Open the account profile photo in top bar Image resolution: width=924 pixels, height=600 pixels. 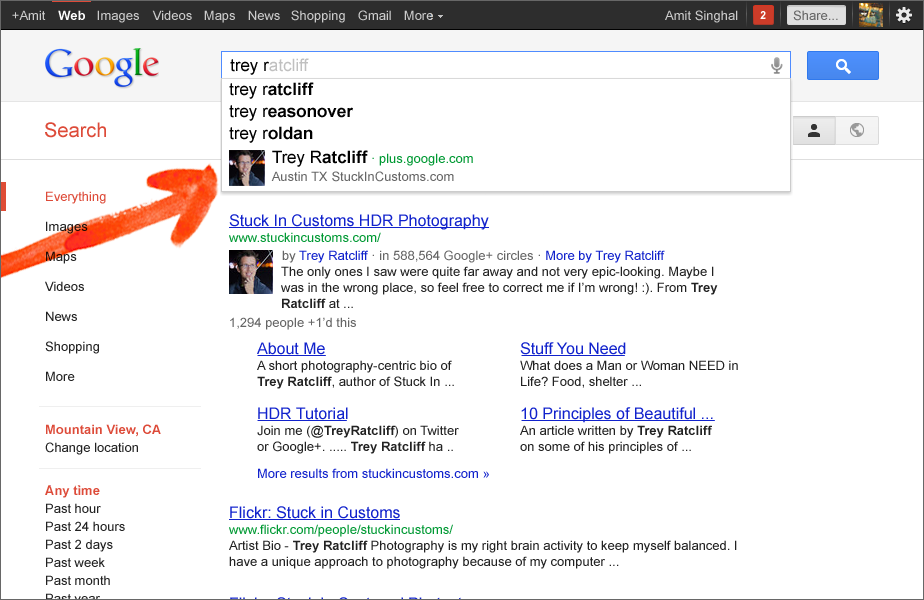871,15
